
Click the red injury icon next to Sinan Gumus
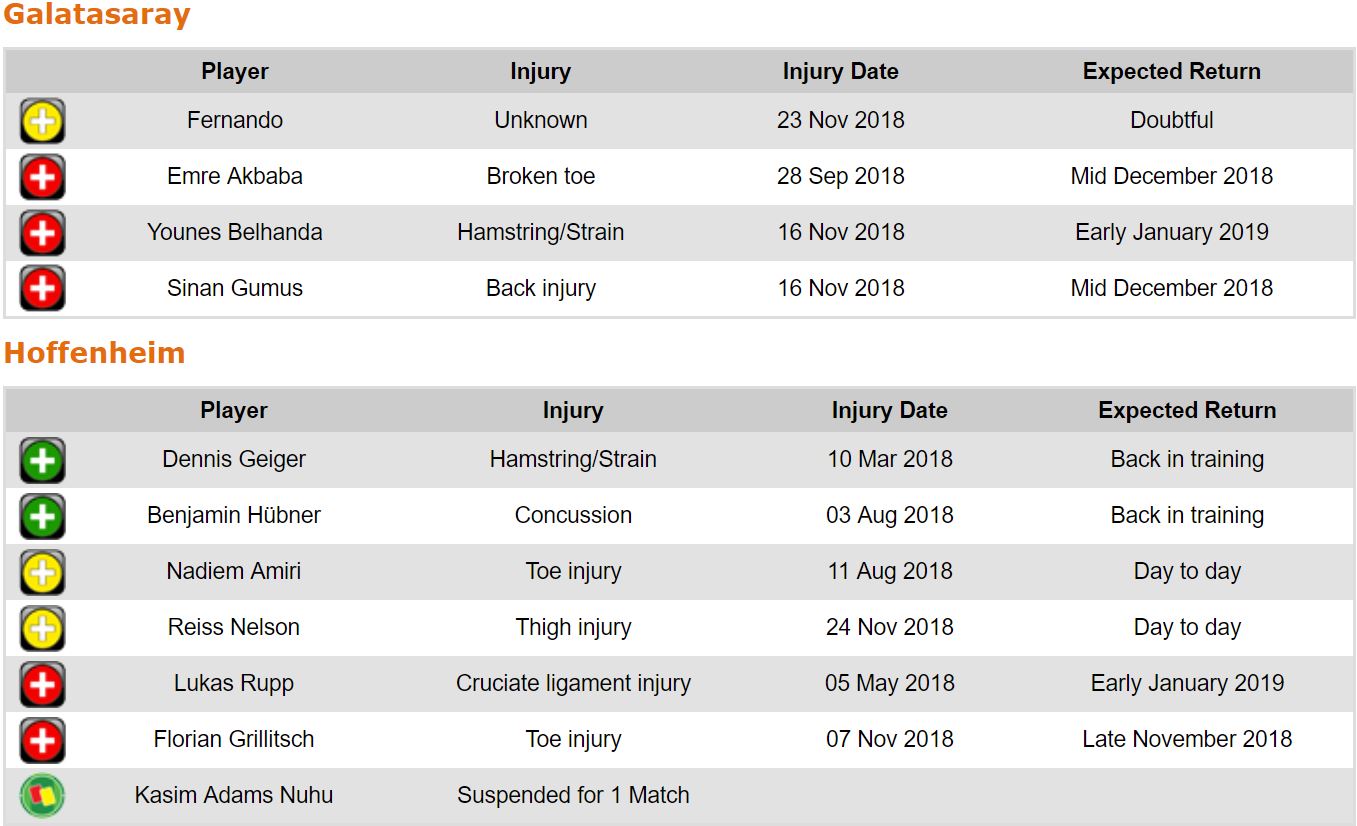coord(42,290)
